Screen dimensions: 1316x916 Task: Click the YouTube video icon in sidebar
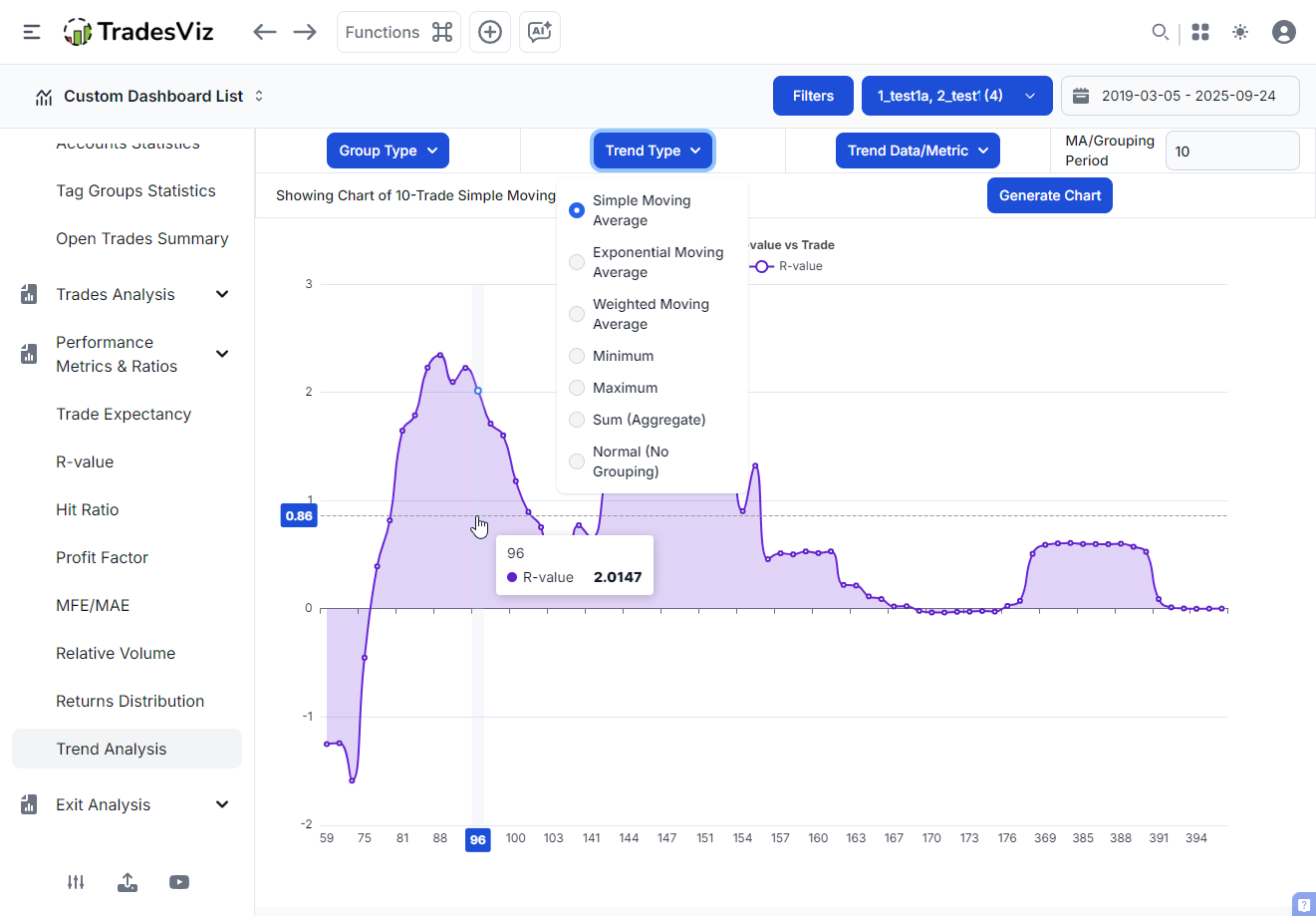pos(179,882)
